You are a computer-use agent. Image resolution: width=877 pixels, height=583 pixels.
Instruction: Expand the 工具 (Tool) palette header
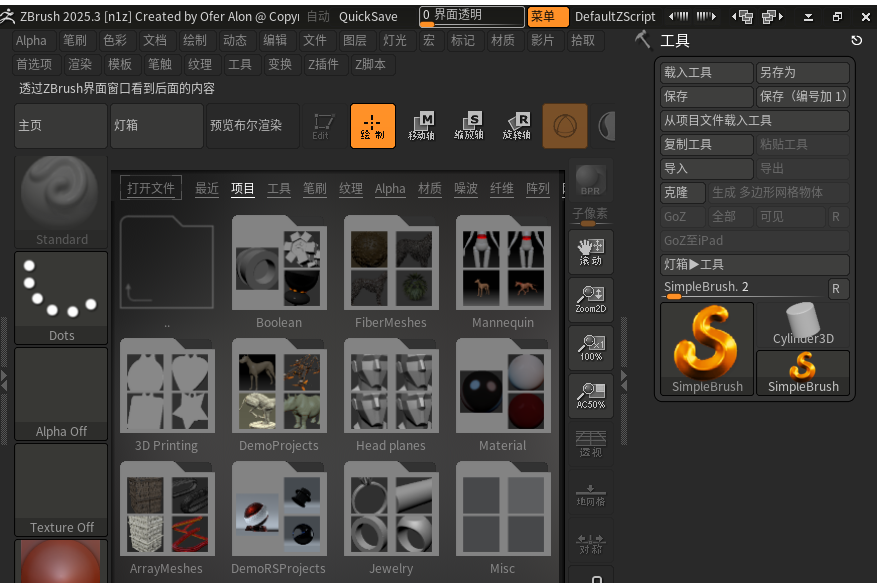click(x=675, y=41)
